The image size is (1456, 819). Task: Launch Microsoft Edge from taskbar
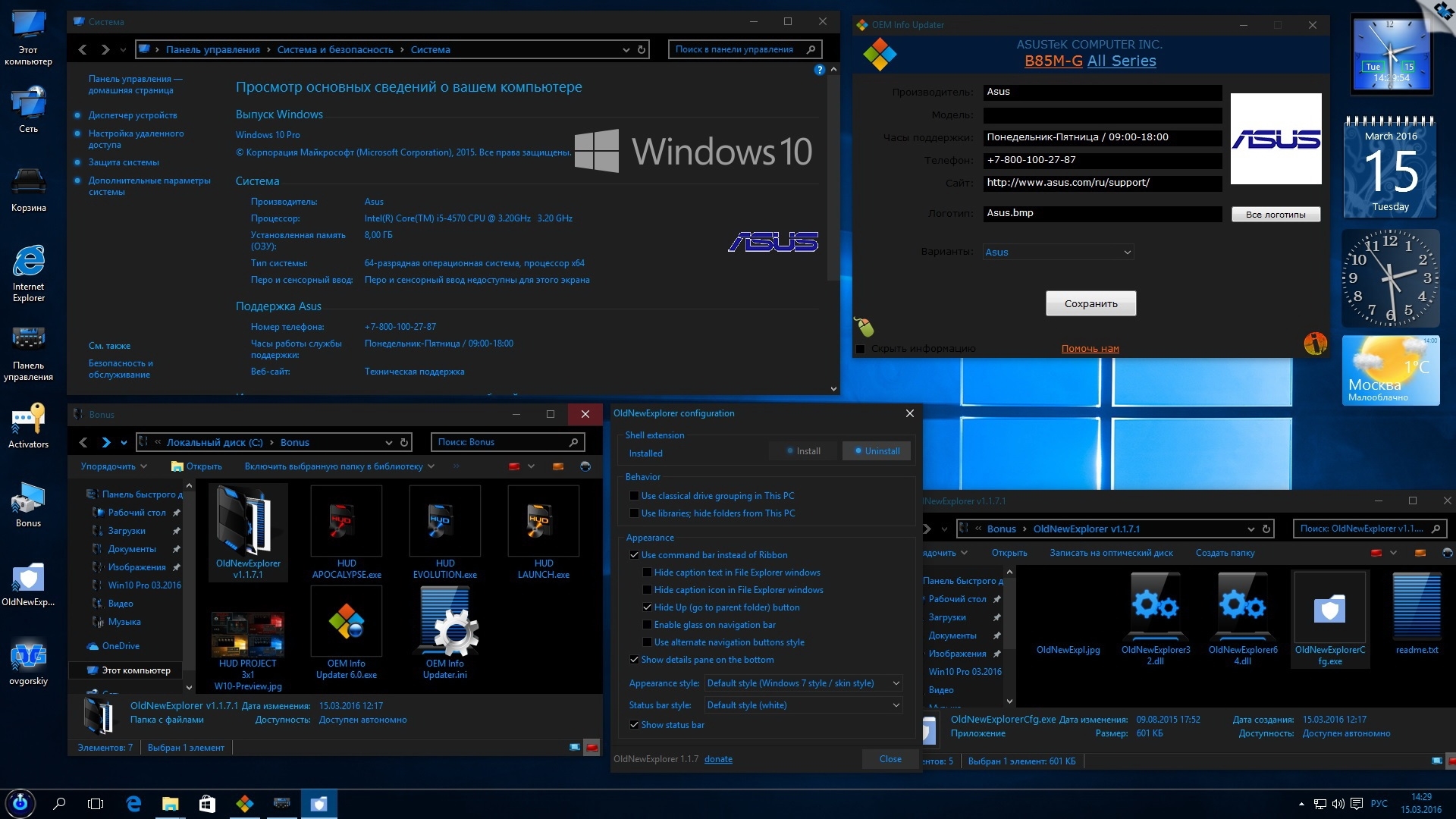[x=133, y=803]
